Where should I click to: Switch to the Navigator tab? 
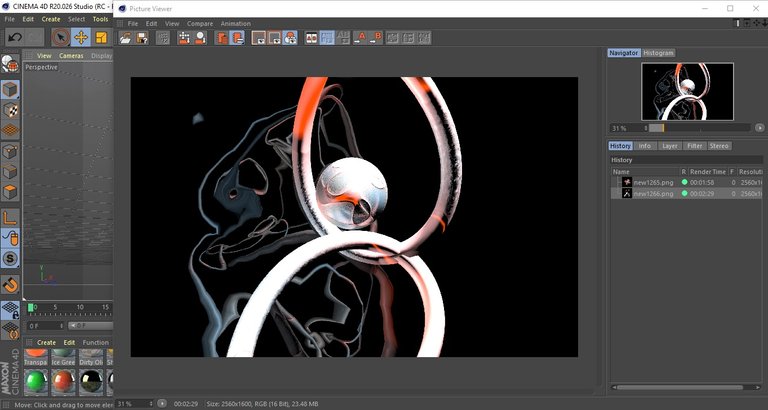click(x=624, y=53)
